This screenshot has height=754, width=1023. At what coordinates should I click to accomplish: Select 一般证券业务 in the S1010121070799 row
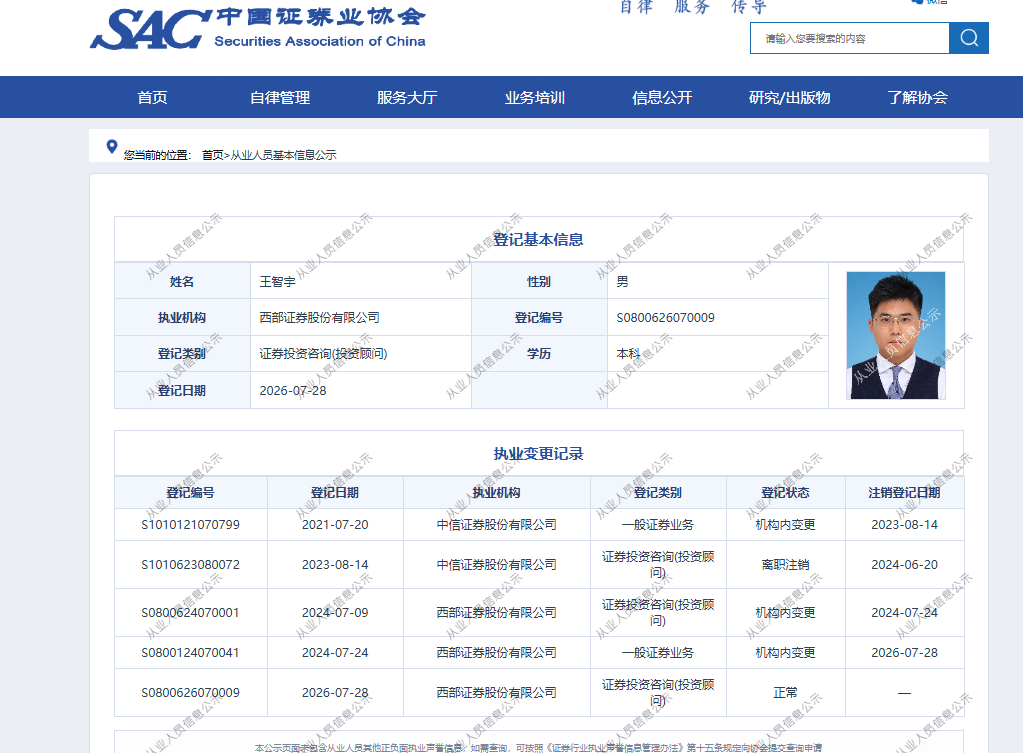click(x=658, y=524)
